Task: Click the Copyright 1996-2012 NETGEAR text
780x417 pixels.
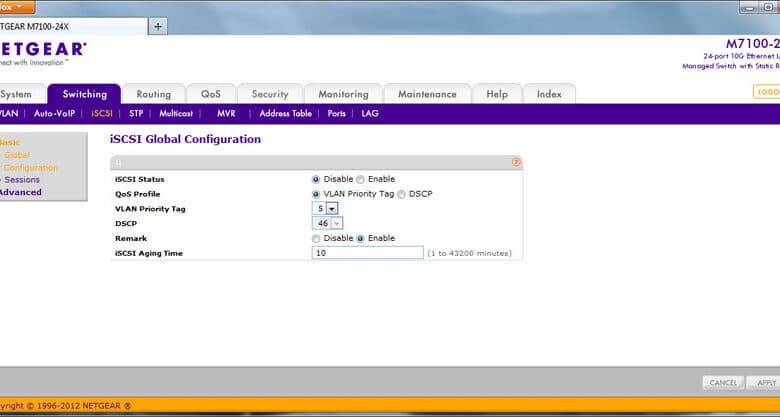Action: coord(65,406)
